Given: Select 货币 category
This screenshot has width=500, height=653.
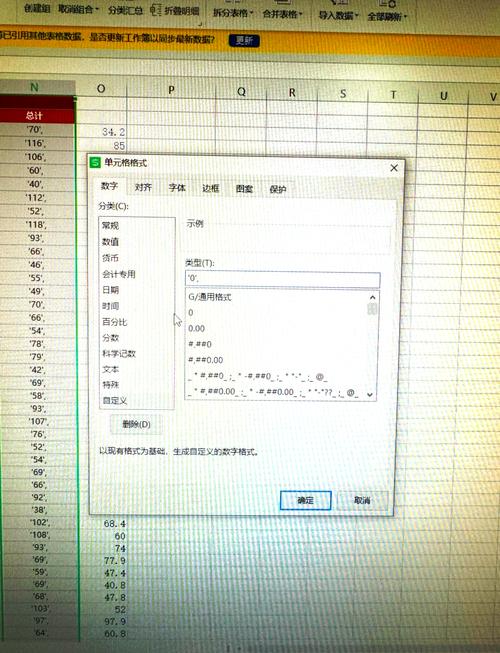Looking at the screenshot, I should click(137, 258).
